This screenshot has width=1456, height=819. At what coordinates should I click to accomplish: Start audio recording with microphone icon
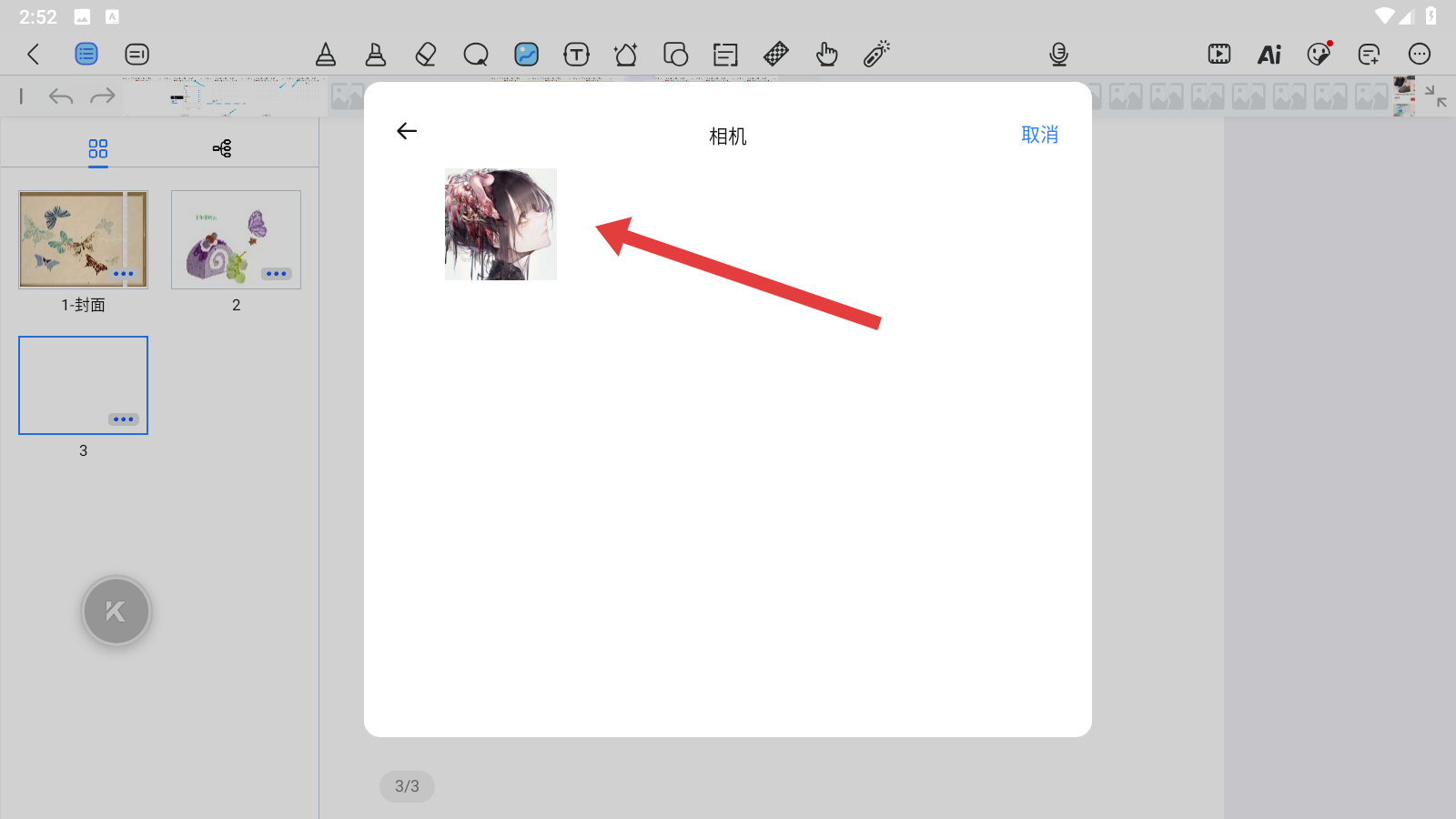coord(1058,55)
